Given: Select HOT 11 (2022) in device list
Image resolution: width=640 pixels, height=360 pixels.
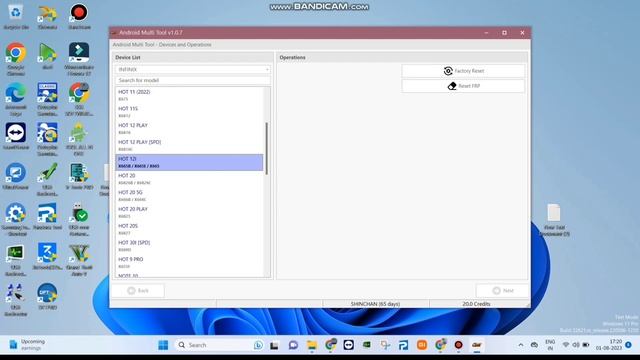Looking at the screenshot, I should (x=189, y=95).
